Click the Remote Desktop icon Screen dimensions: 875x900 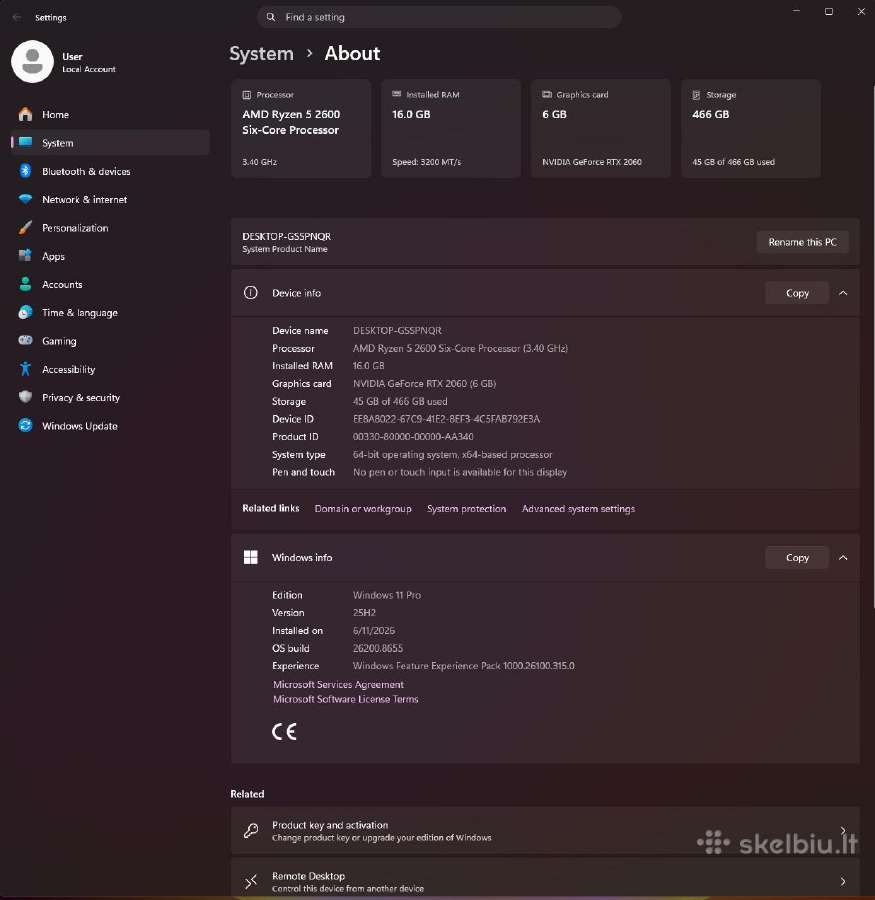[x=250, y=881]
